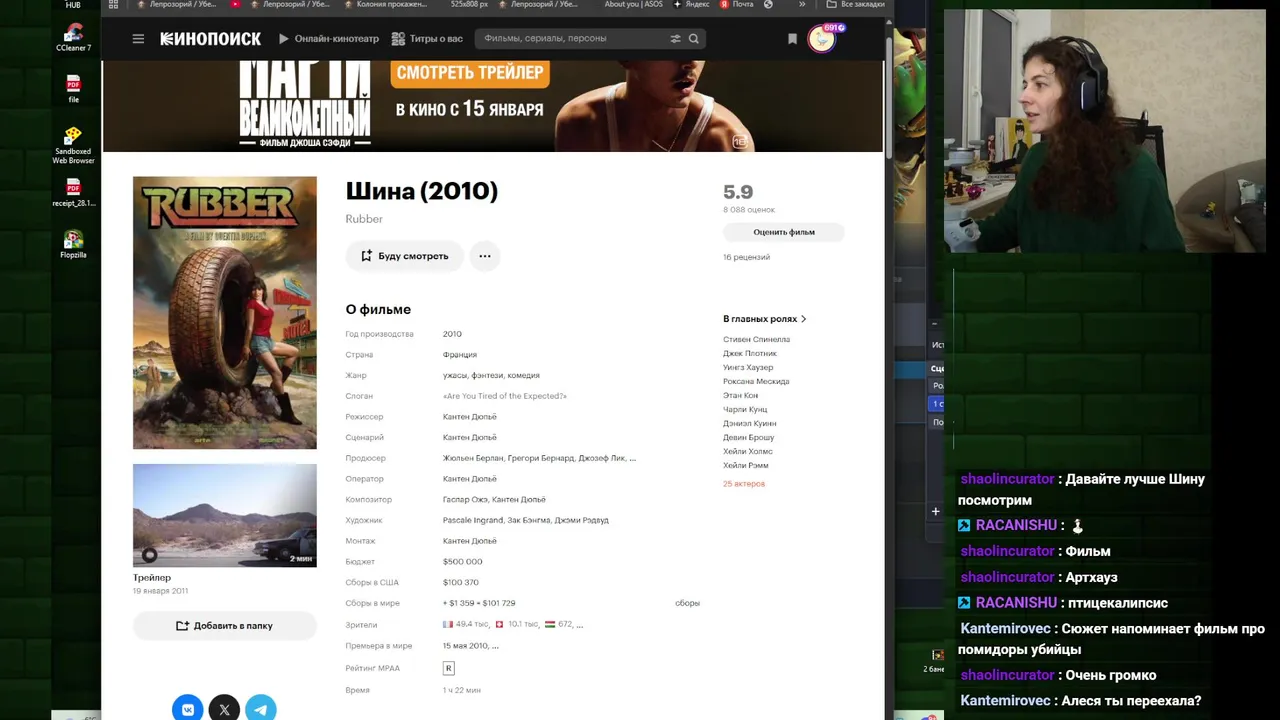Image resolution: width=1280 pixels, height=720 pixels.
Task: Open actor Стивен Спинелла
Action: pyautogui.click(x=756, y=340)
